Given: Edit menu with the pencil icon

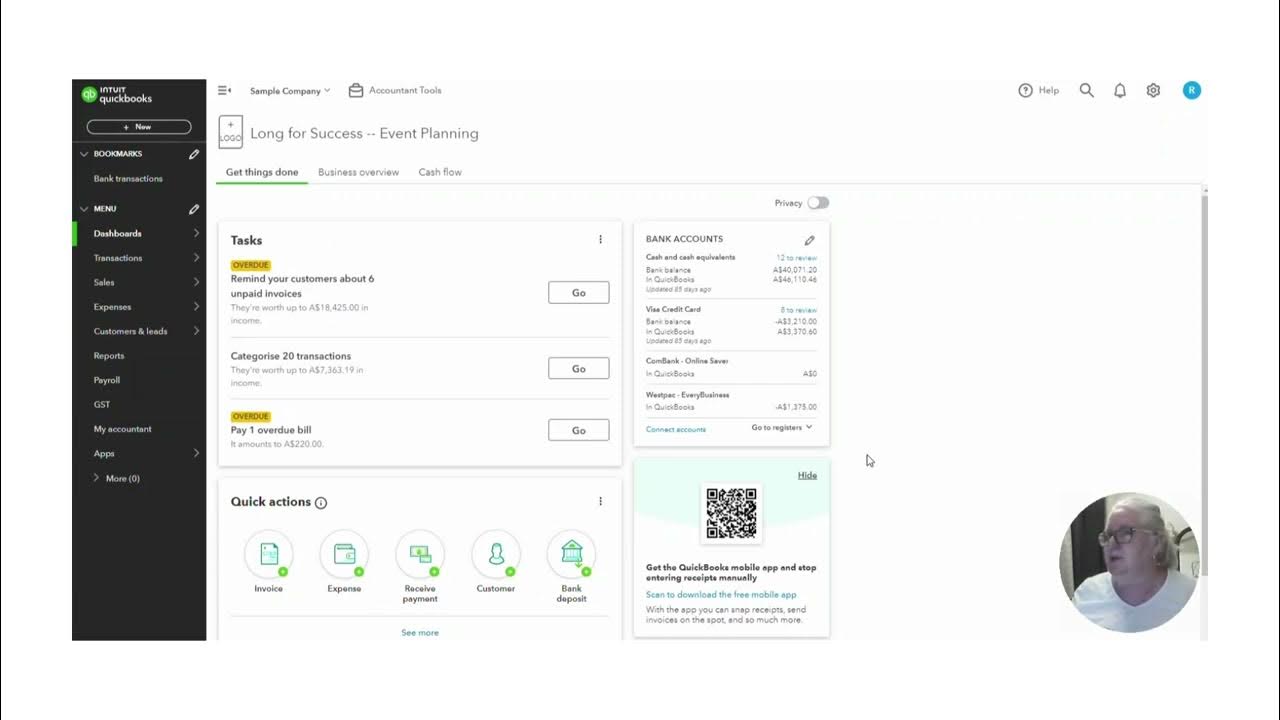Looking at the screenshot, I should [x=194, y=209].
